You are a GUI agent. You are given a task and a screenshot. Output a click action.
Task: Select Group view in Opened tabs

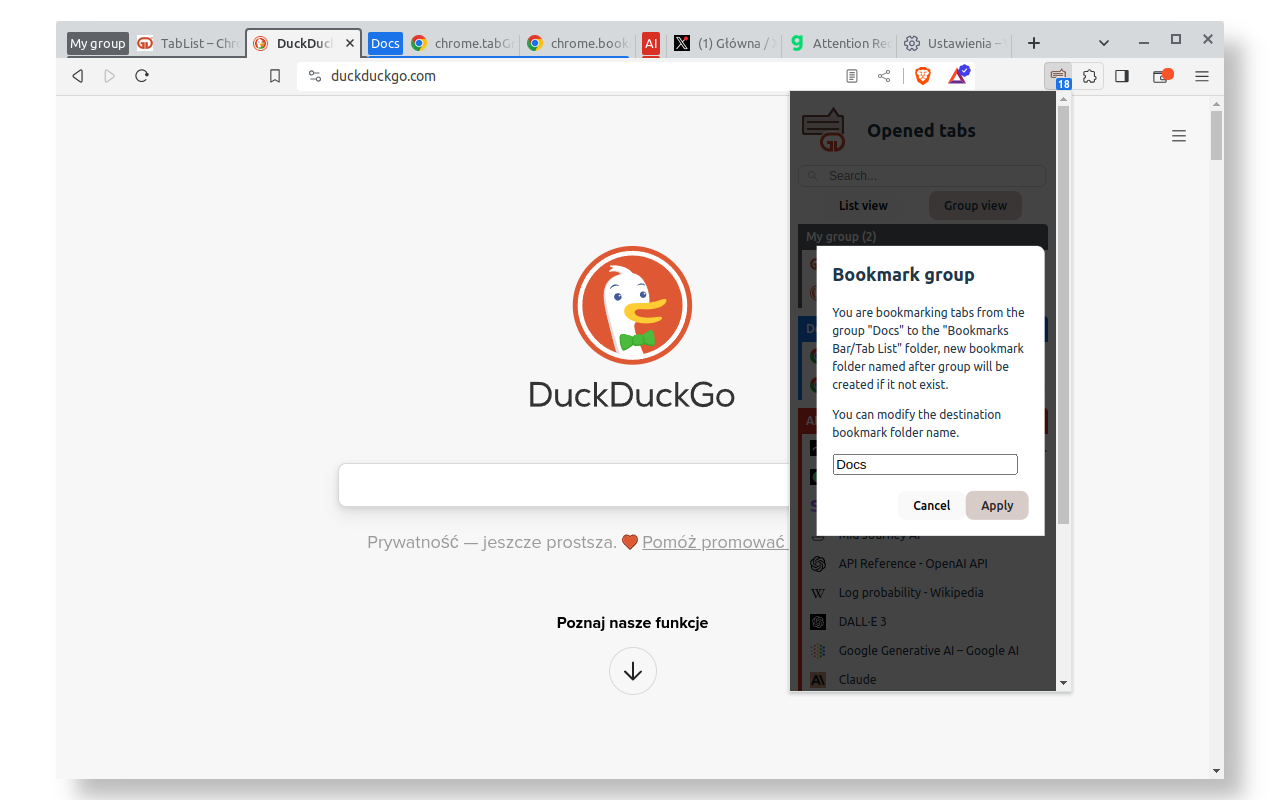pos(975,205)
